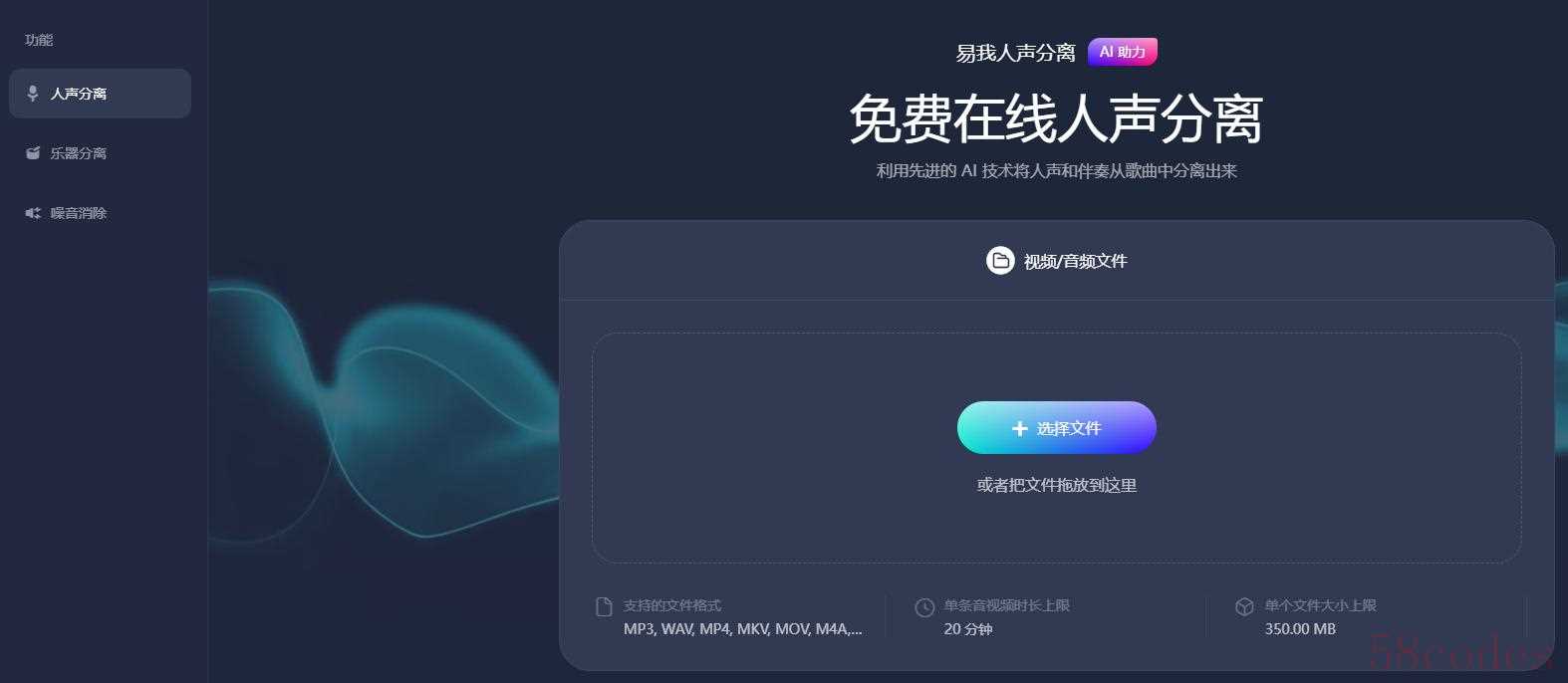Click the clock icon beside 单条音视频时长上限
The width and height of the screenshot is (1568, 683).
tap(924, 607)
